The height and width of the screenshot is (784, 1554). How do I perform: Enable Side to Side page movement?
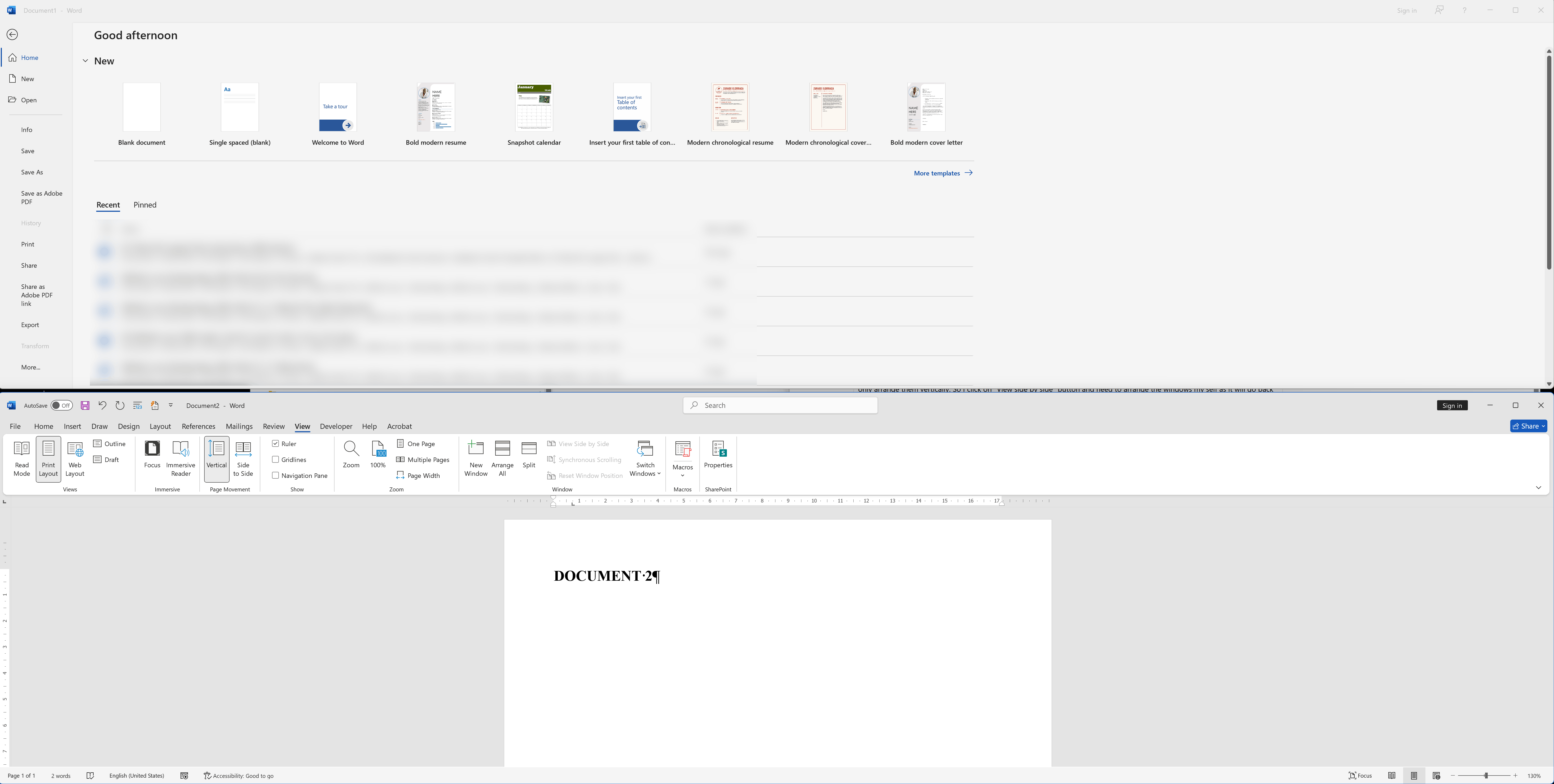(x=244, y=458)
